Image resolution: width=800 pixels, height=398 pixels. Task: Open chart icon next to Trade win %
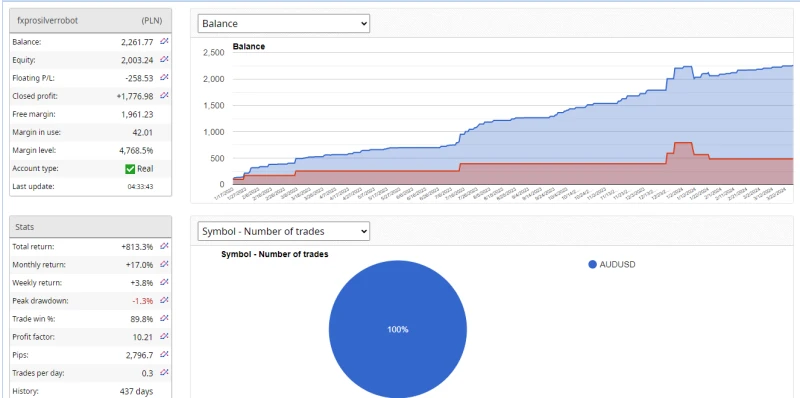coord(164,318)
